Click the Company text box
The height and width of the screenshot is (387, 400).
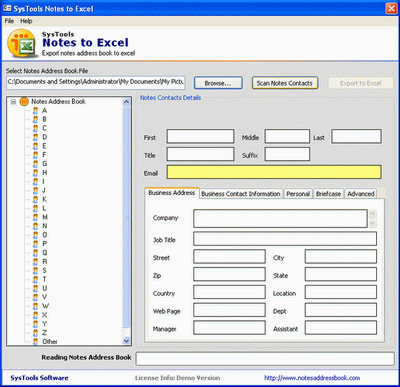pyautogui.click(x=280, y=219)
